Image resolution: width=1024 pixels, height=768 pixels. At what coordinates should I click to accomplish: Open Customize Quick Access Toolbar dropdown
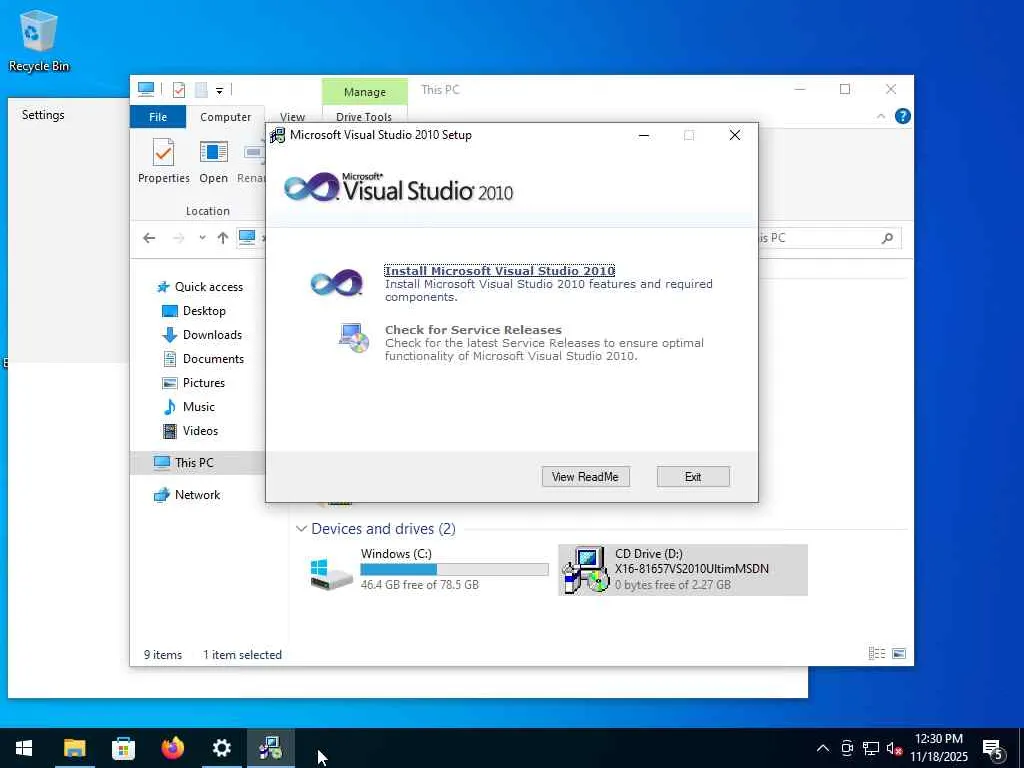[x=219, y=90]
